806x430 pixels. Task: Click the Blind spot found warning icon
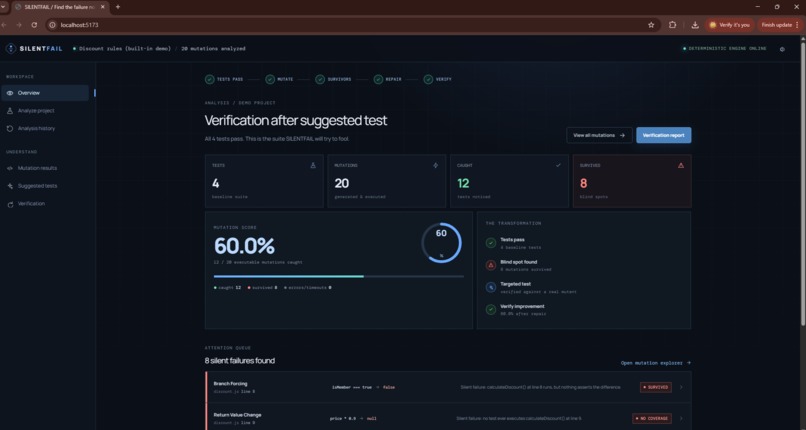click(491, 265)
